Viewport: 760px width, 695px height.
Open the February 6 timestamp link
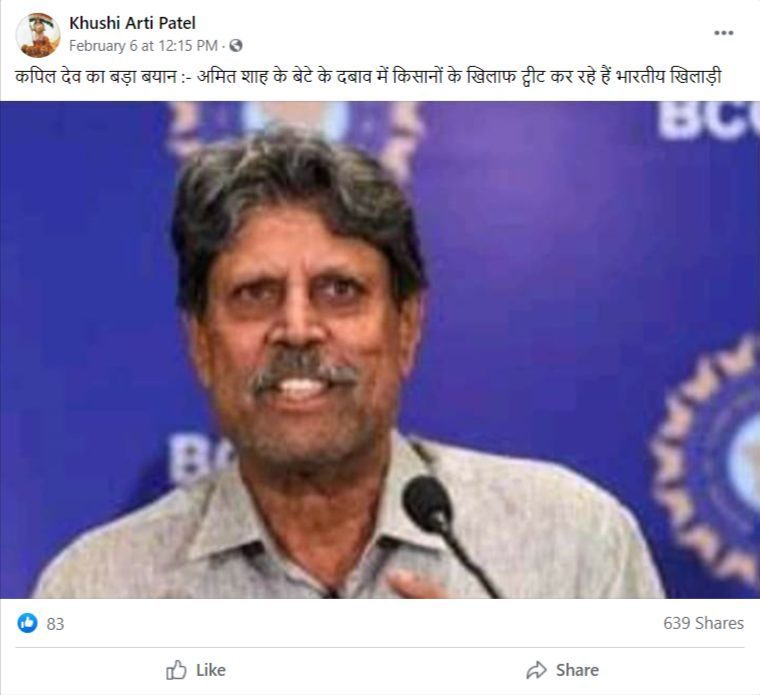tap(143, 46)
